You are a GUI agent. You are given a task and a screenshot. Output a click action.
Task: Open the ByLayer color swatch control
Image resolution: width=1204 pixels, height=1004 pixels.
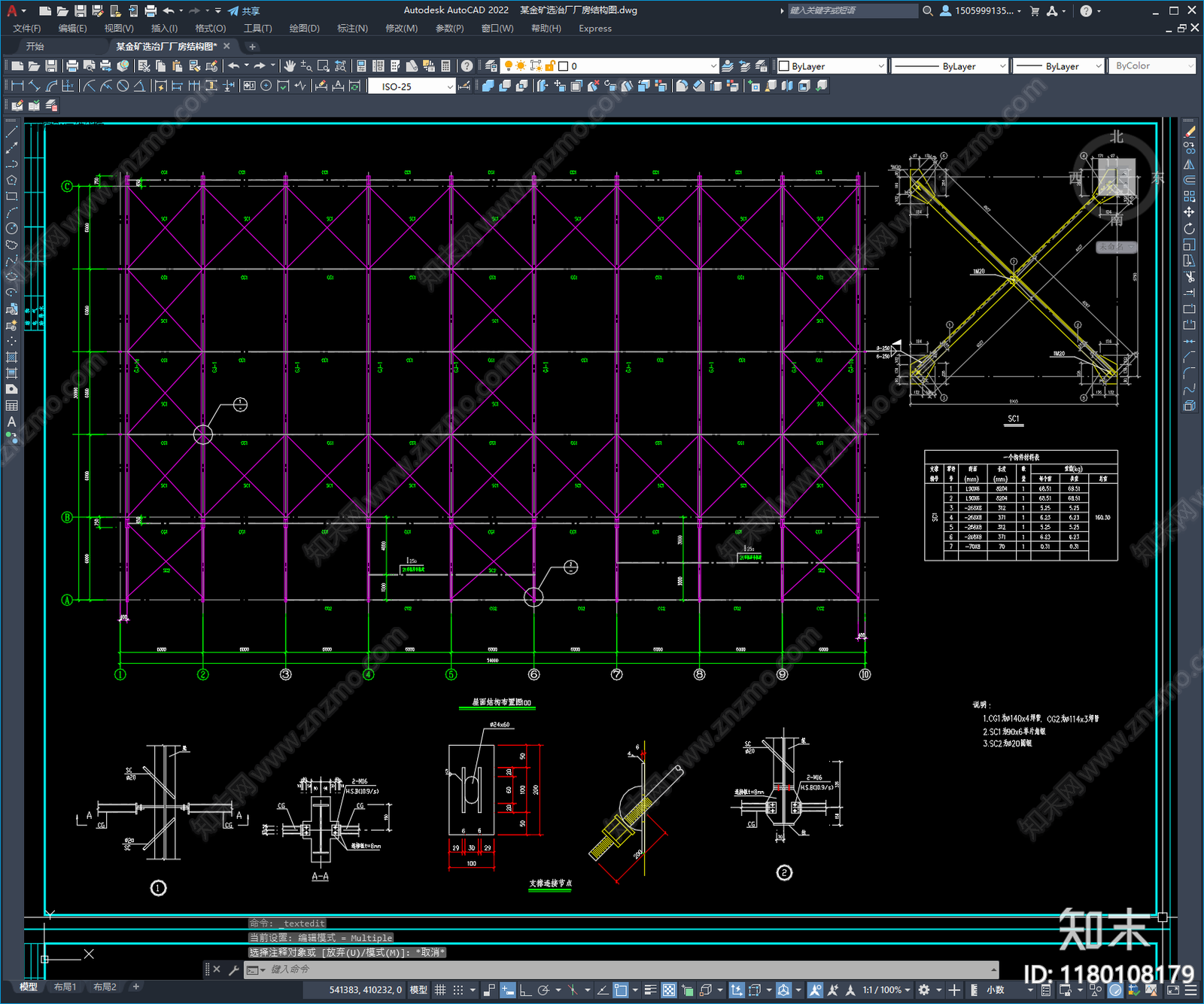point(831,66)
